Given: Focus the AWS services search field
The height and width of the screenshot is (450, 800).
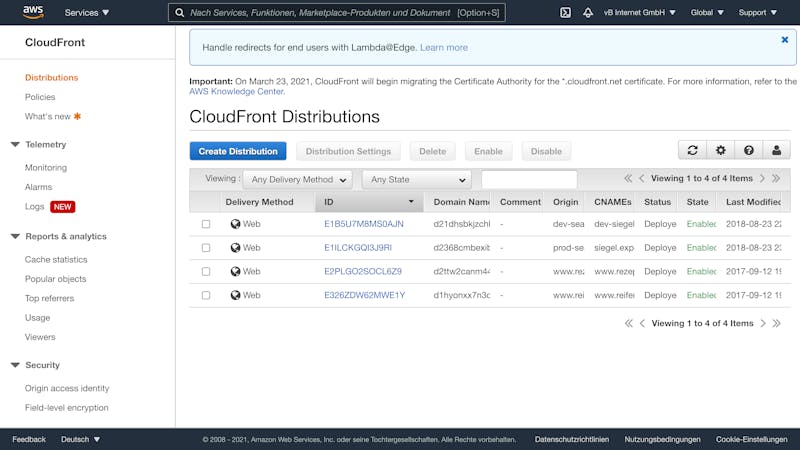Looking at the screenshot, I should pyautogui.click(x=337, y=12).
